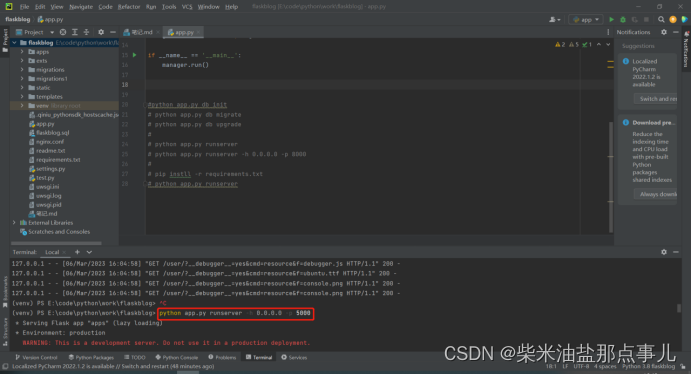
Task: Click the editor vertical scrollbar
Action: [611, 177]
